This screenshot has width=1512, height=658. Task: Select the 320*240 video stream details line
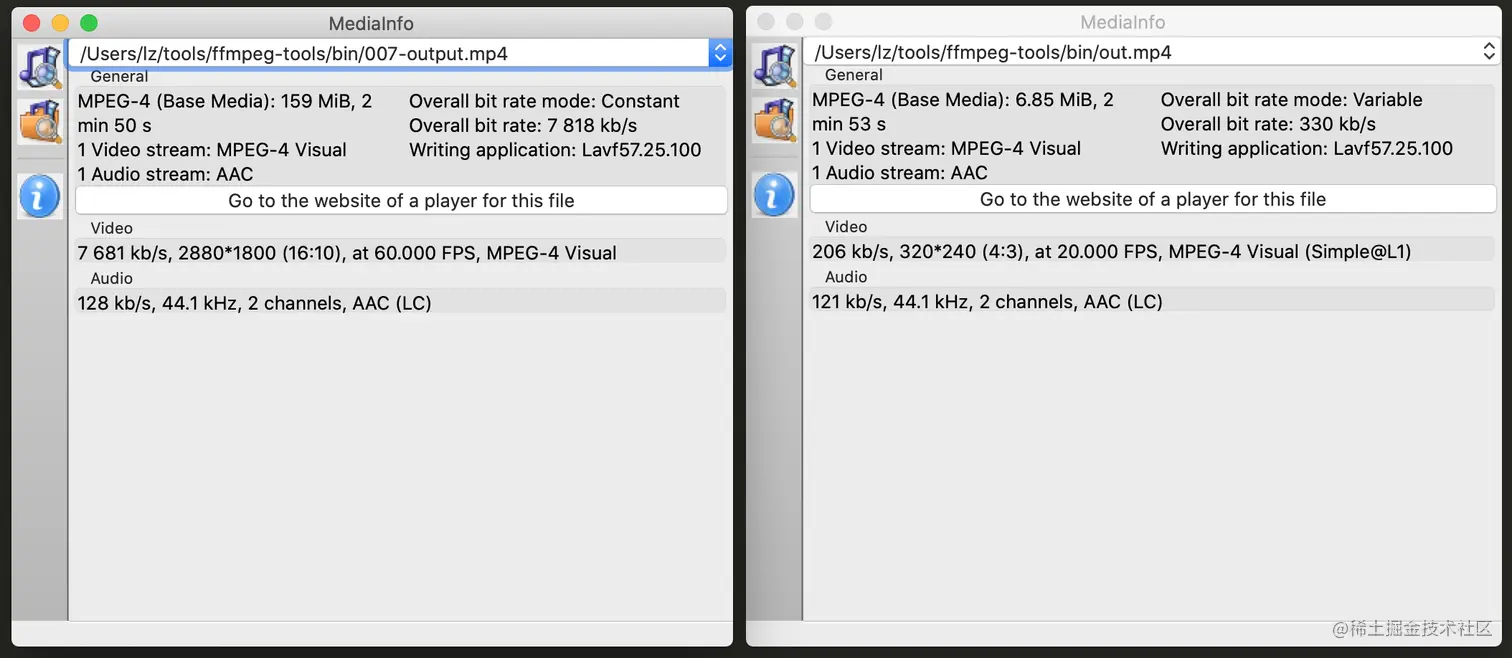(x=1110, y=252)
